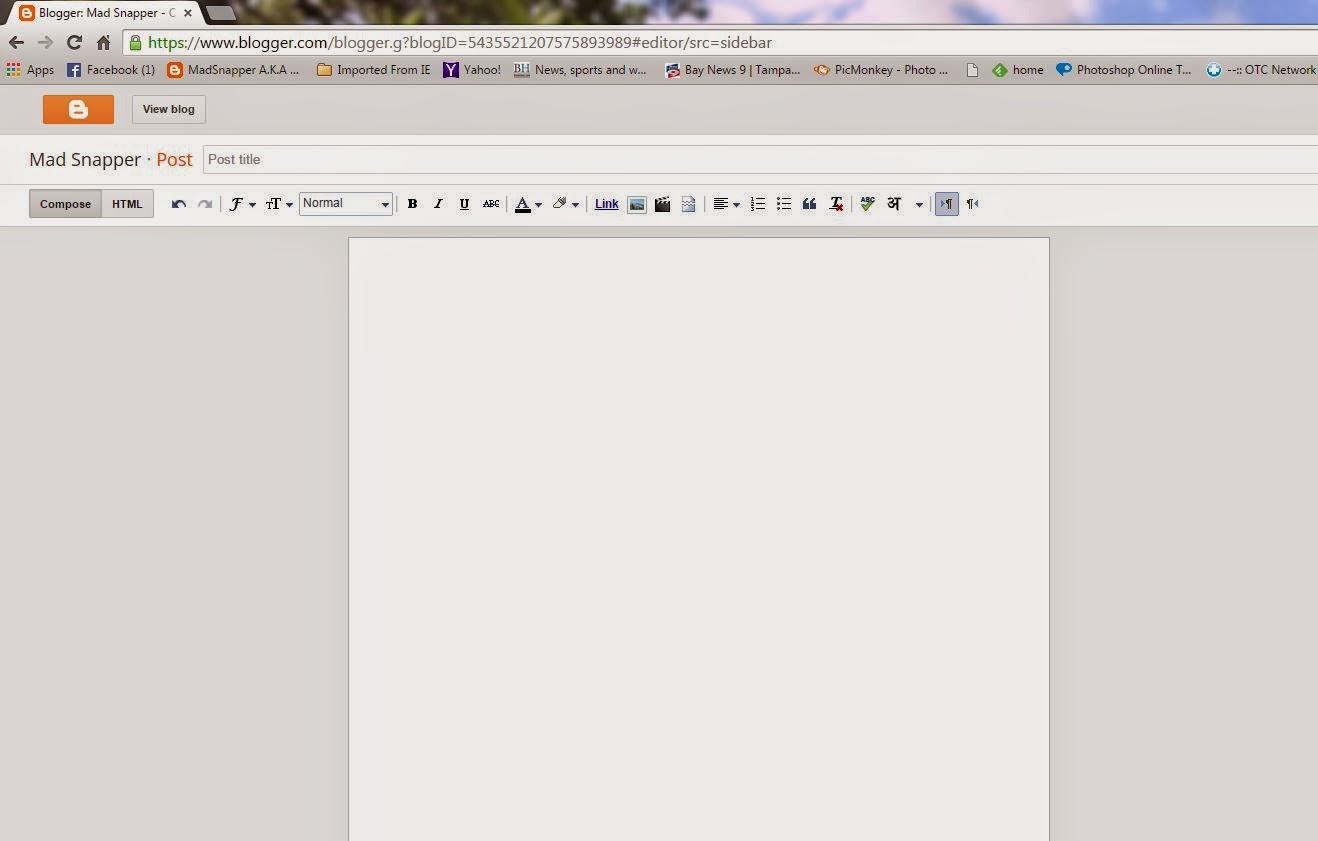The height and width of the screenshot is (841, 1318).
Task: Click the orange Blogger logo button
Action: pos(78,109)
